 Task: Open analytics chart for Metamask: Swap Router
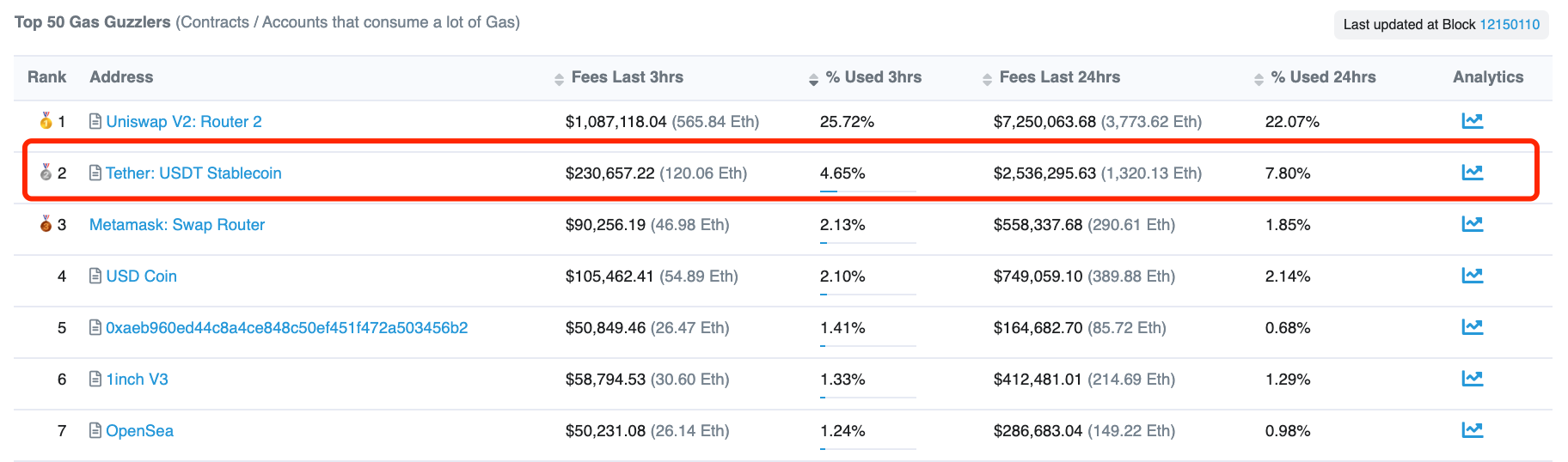[x=1472, y=224]
